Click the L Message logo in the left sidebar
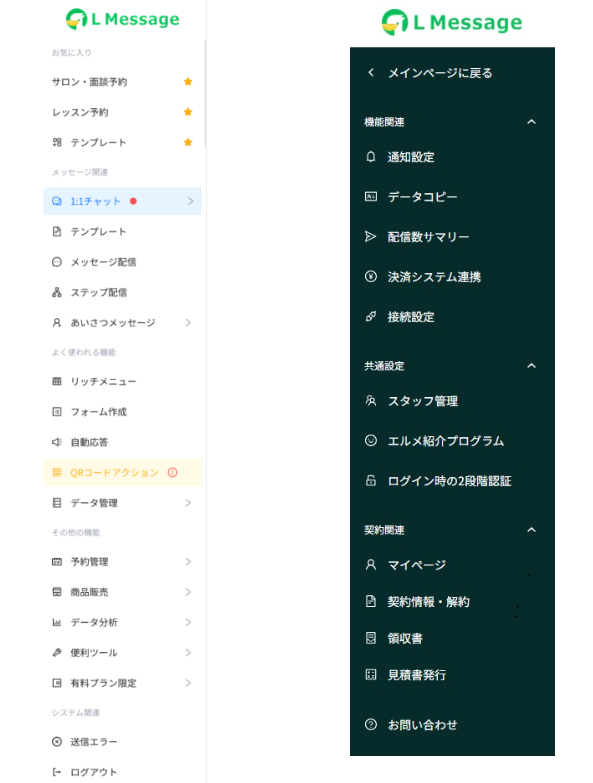Image resolution: width=593 pixels, height=783 pixels. click(122, 19)
